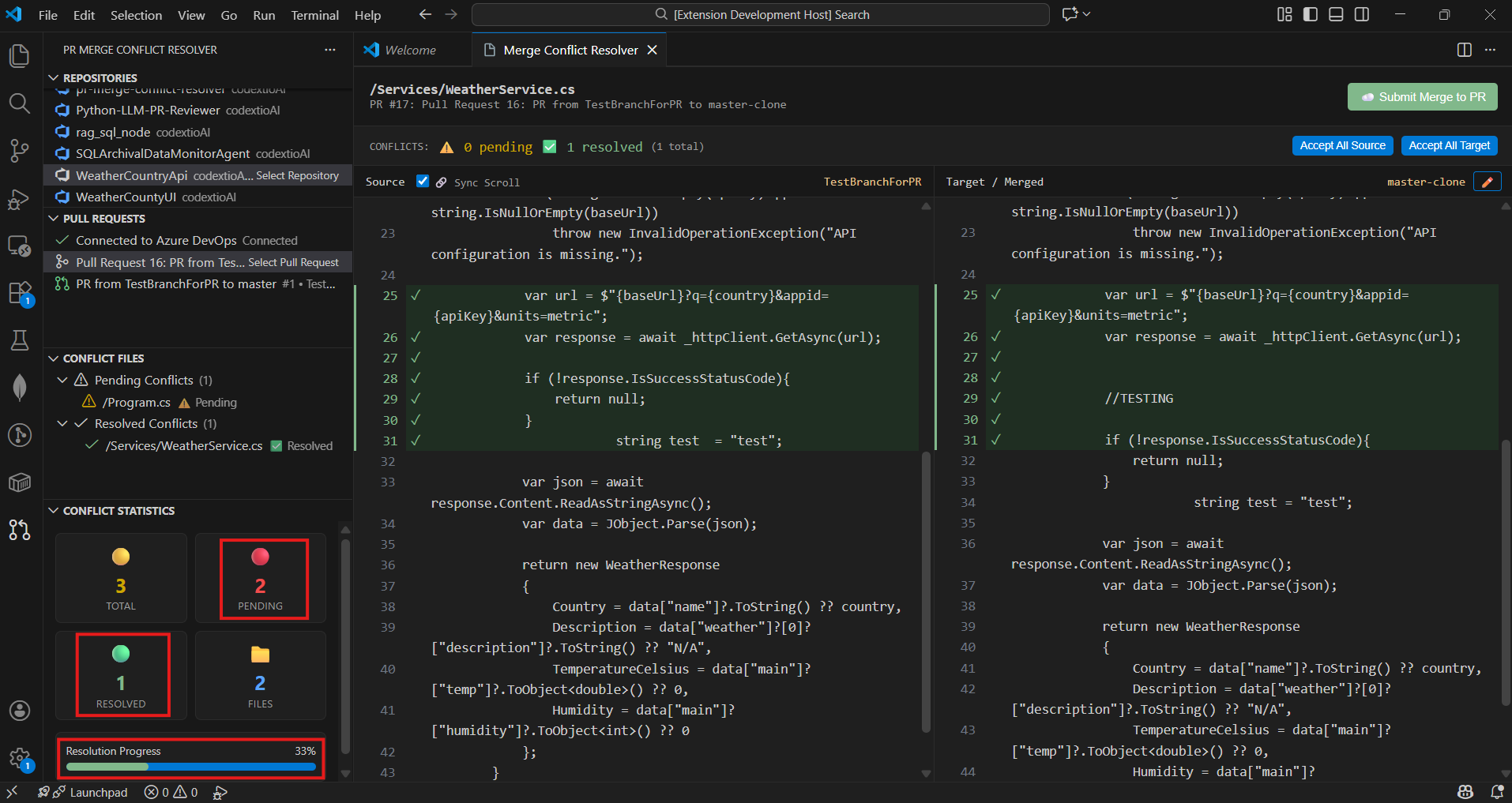The width and height of the screenshot is (1512, 803).
Task: Toggle check mark on source line 28
Action: [x=416, y=378]
